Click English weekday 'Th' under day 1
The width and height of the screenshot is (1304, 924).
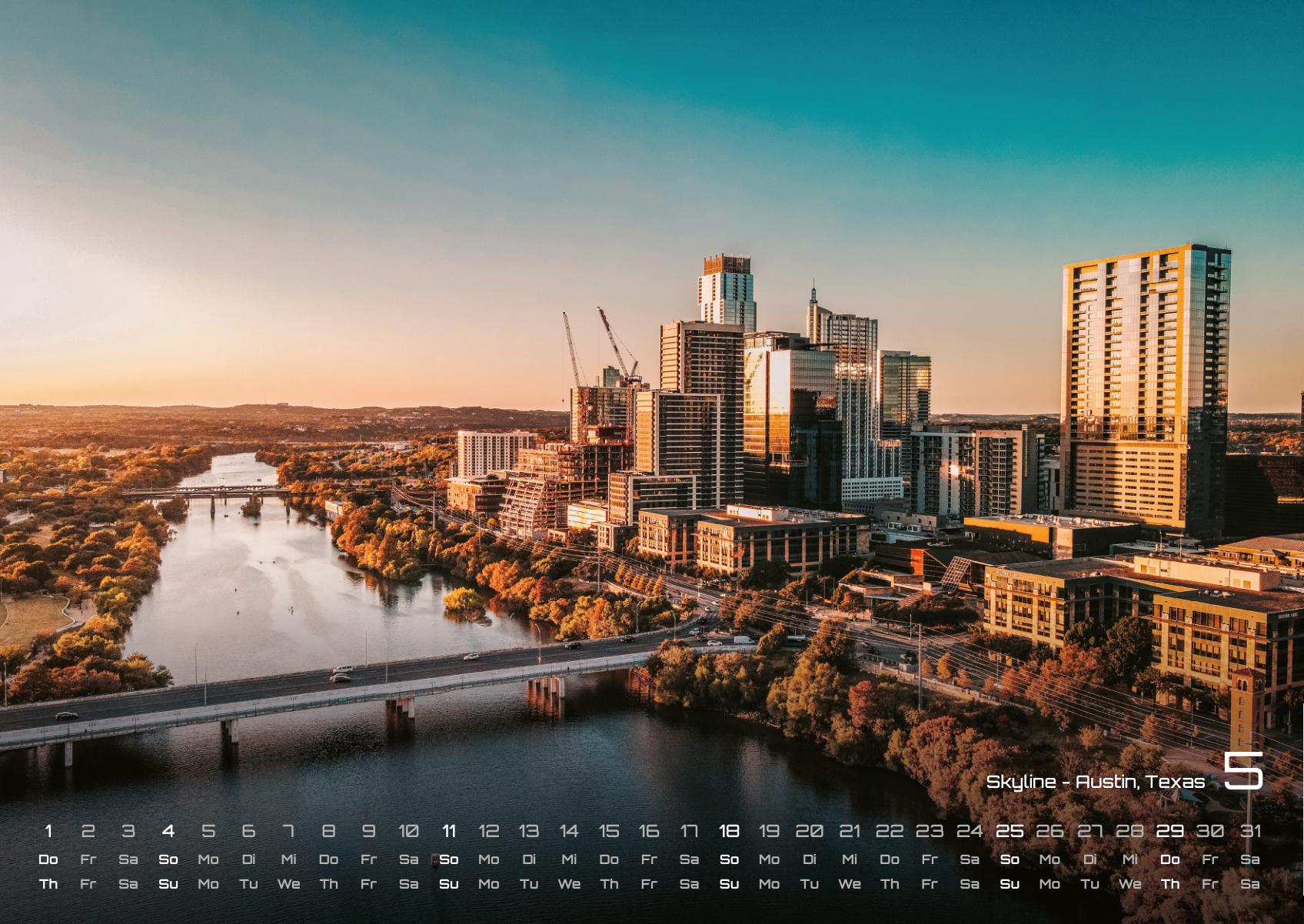(48, 884)
